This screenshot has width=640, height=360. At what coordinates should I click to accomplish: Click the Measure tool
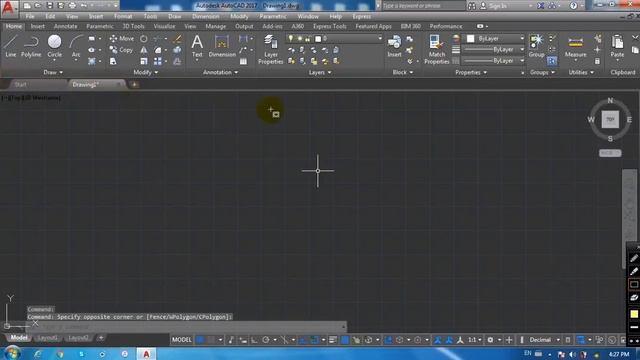pyautogui.click(x=576, y=46)
